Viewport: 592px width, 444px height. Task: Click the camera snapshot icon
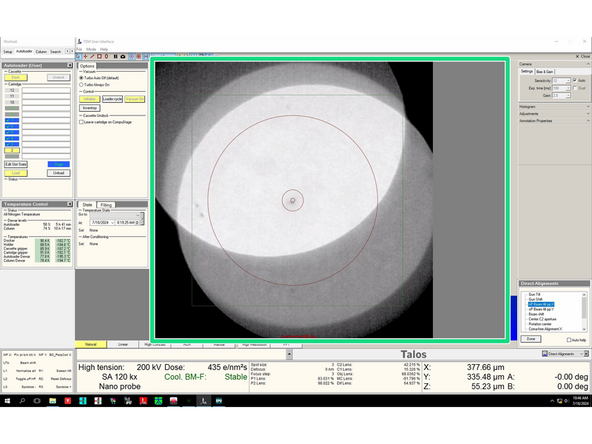(x=123, y=57)
